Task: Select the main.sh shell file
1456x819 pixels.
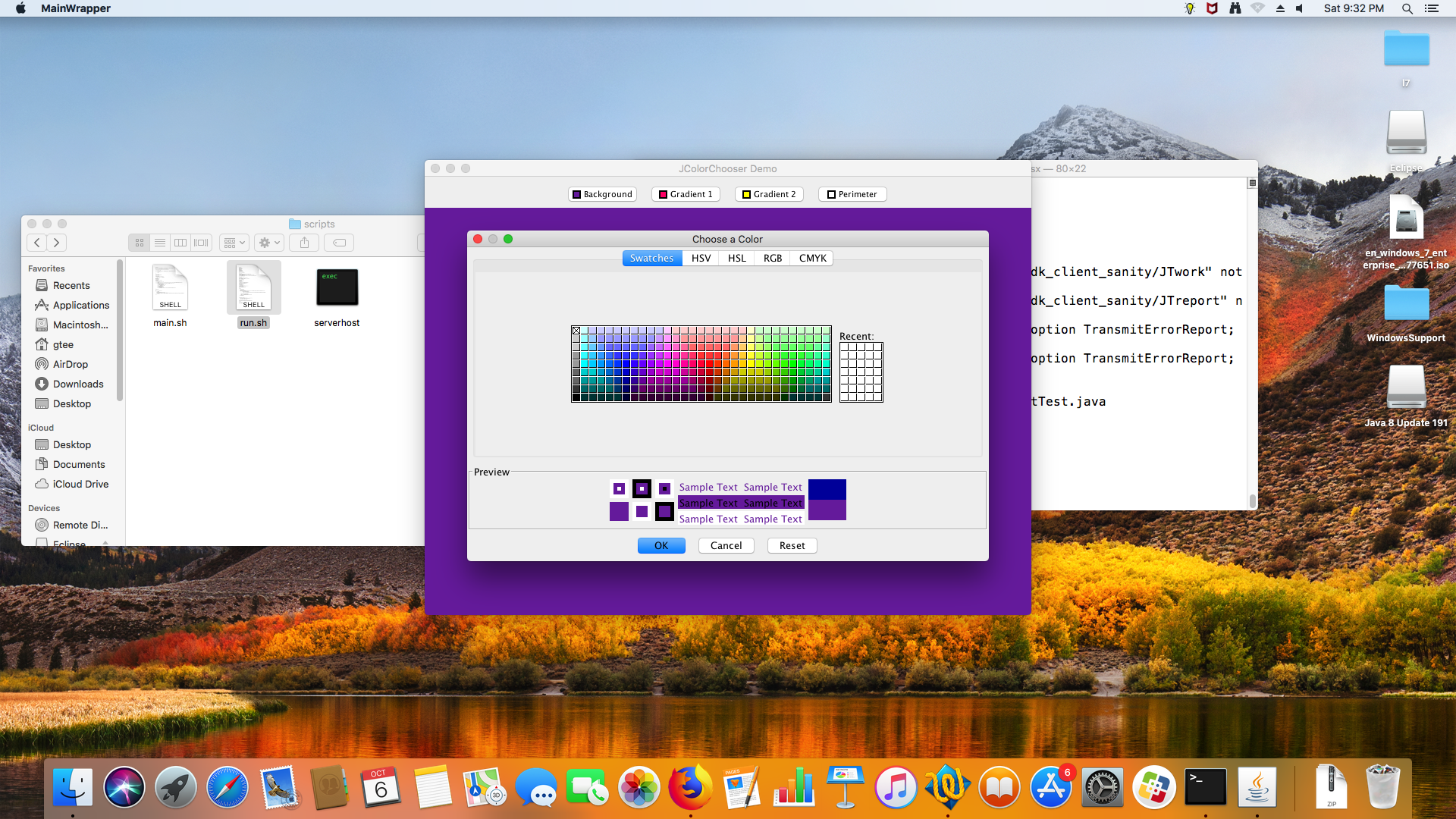Action: tap(170, 288)
